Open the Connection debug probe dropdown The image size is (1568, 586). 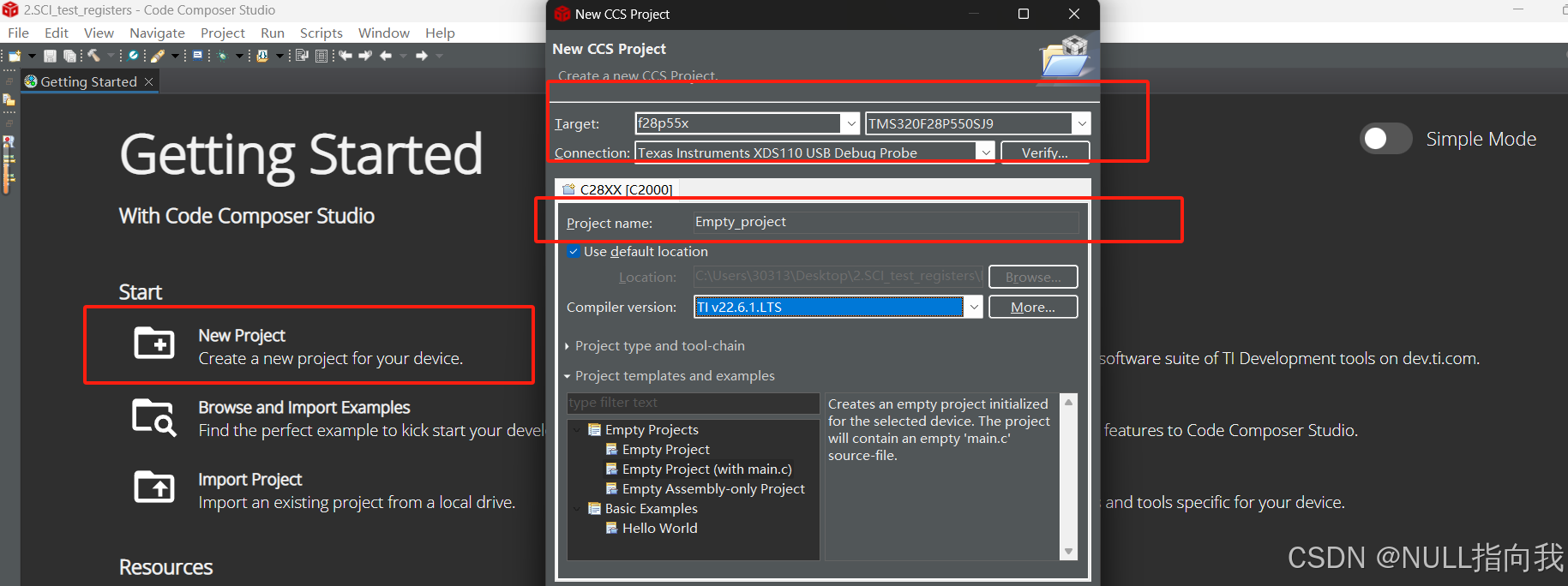pos(986,152)
